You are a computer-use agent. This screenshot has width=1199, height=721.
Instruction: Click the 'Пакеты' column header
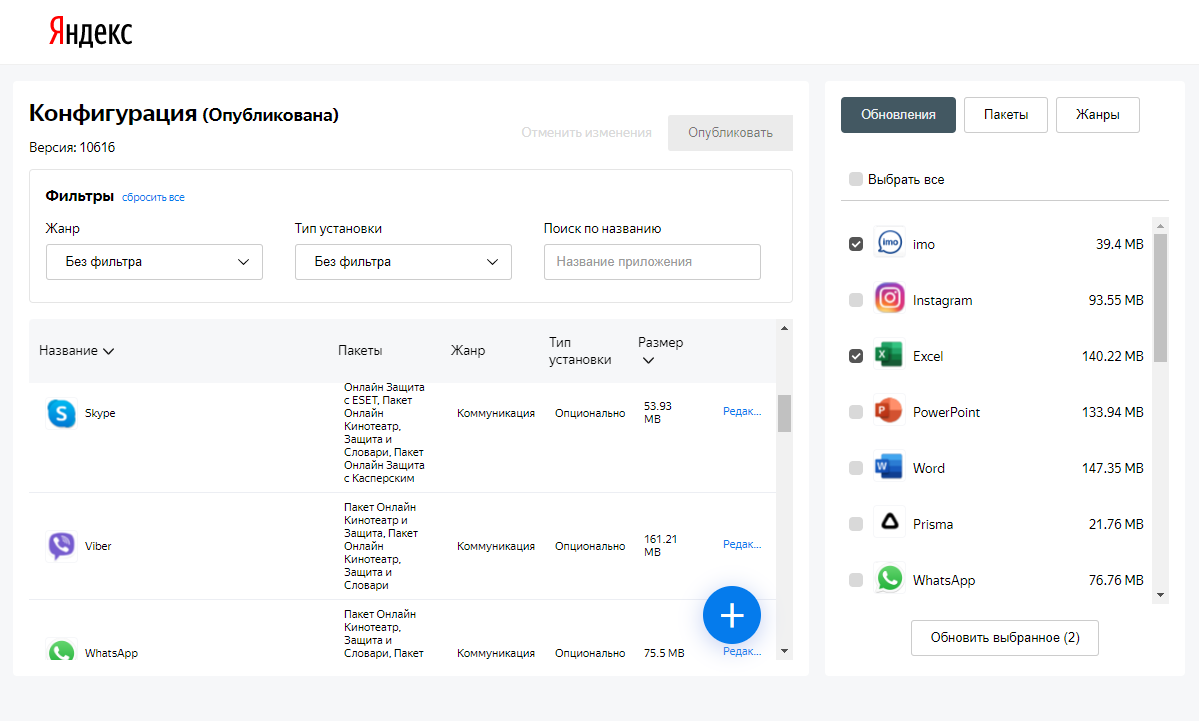[x=360, y=350]
